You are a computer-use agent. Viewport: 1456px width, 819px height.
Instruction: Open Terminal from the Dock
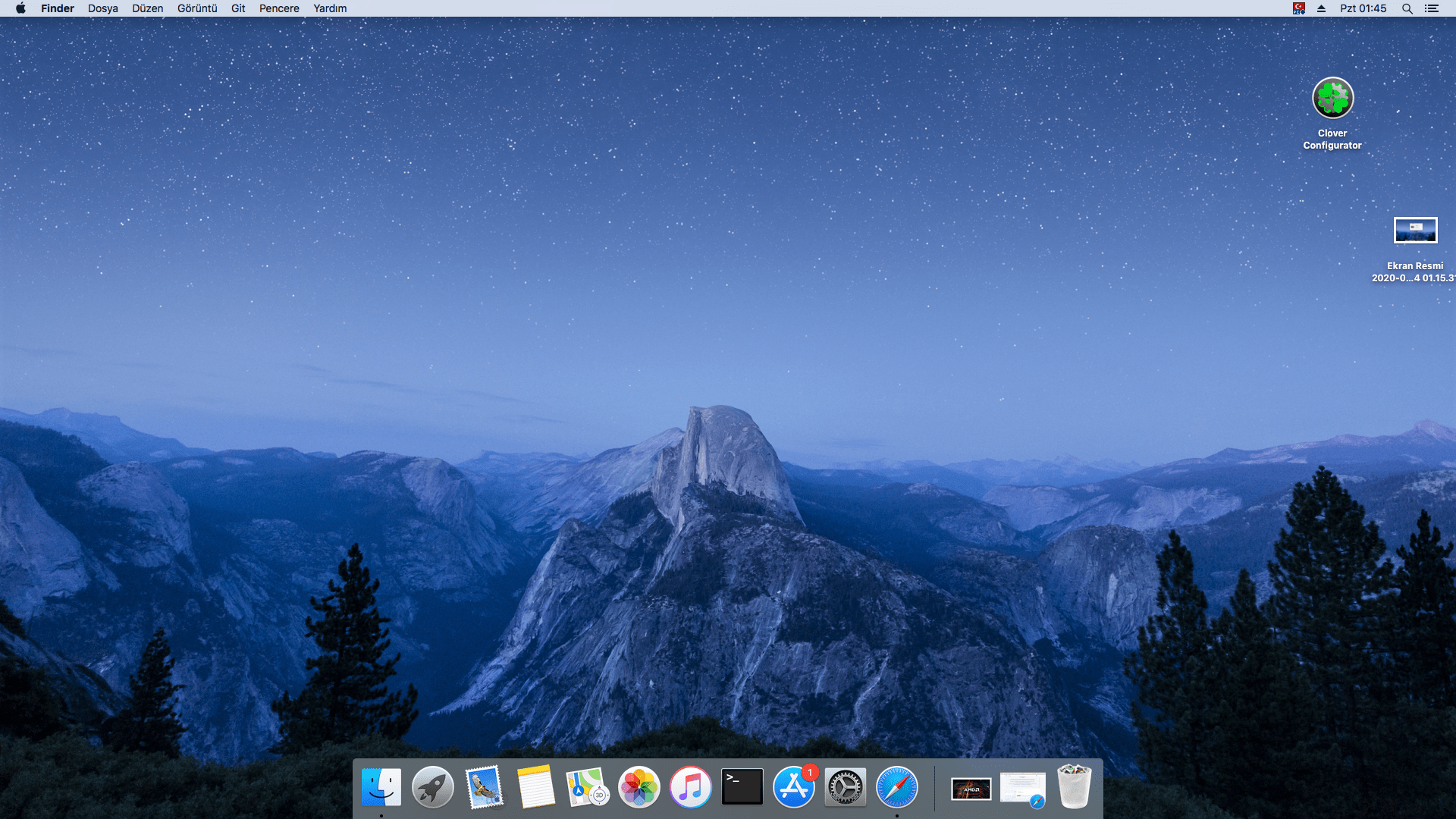click(x=742, y=787)
